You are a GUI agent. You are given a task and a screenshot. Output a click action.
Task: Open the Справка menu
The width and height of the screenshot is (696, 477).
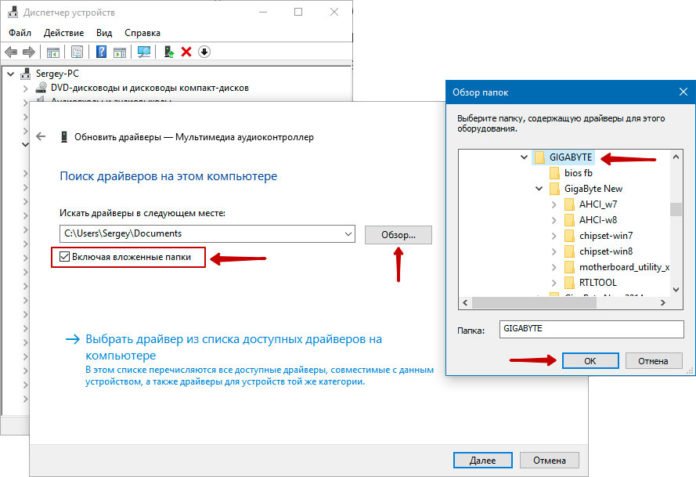click(x=142, y=33)
